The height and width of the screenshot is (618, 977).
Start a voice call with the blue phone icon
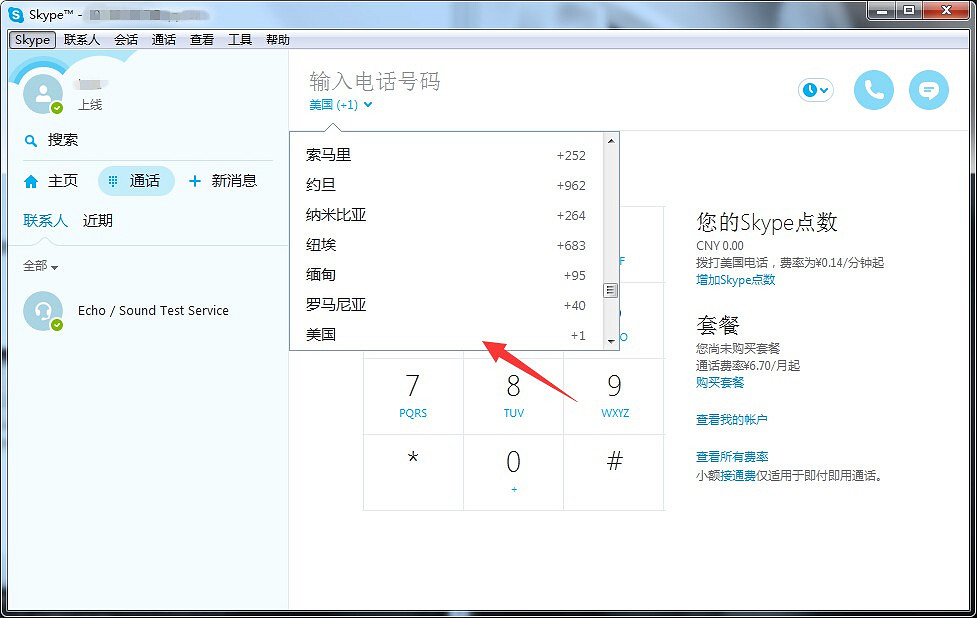point(872,89)
